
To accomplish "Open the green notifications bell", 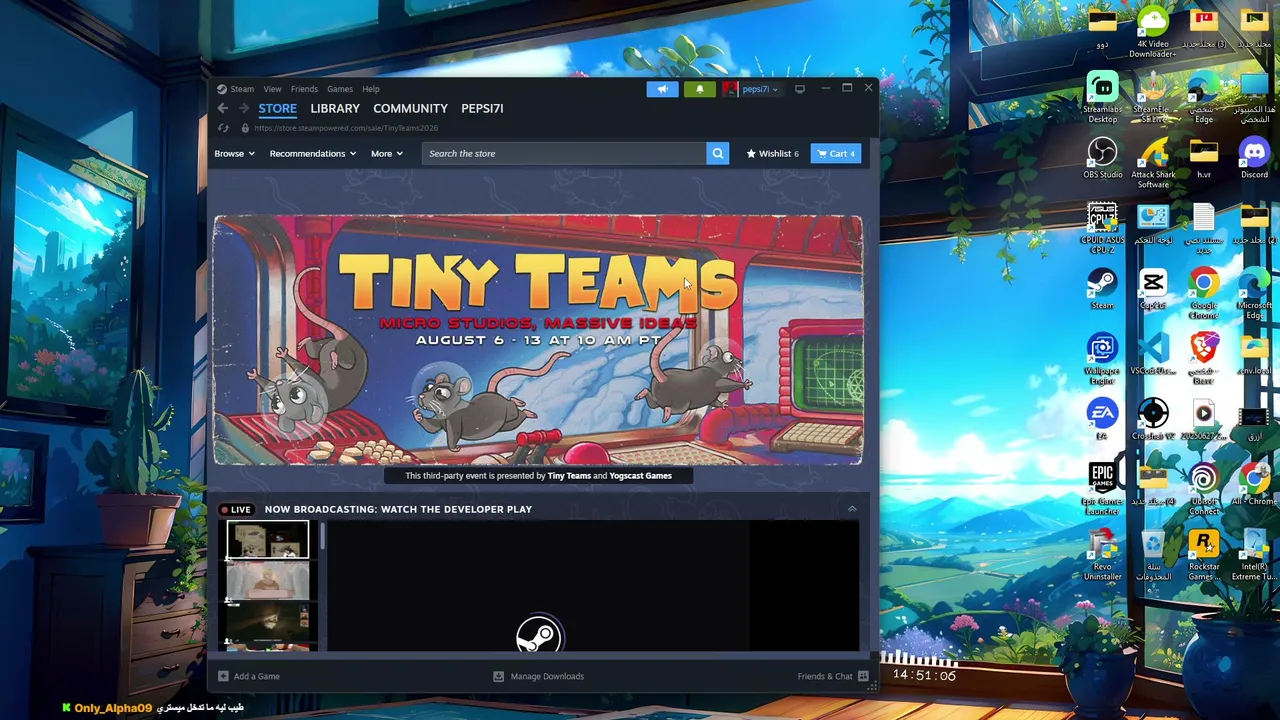I will (x=700, y=89).
